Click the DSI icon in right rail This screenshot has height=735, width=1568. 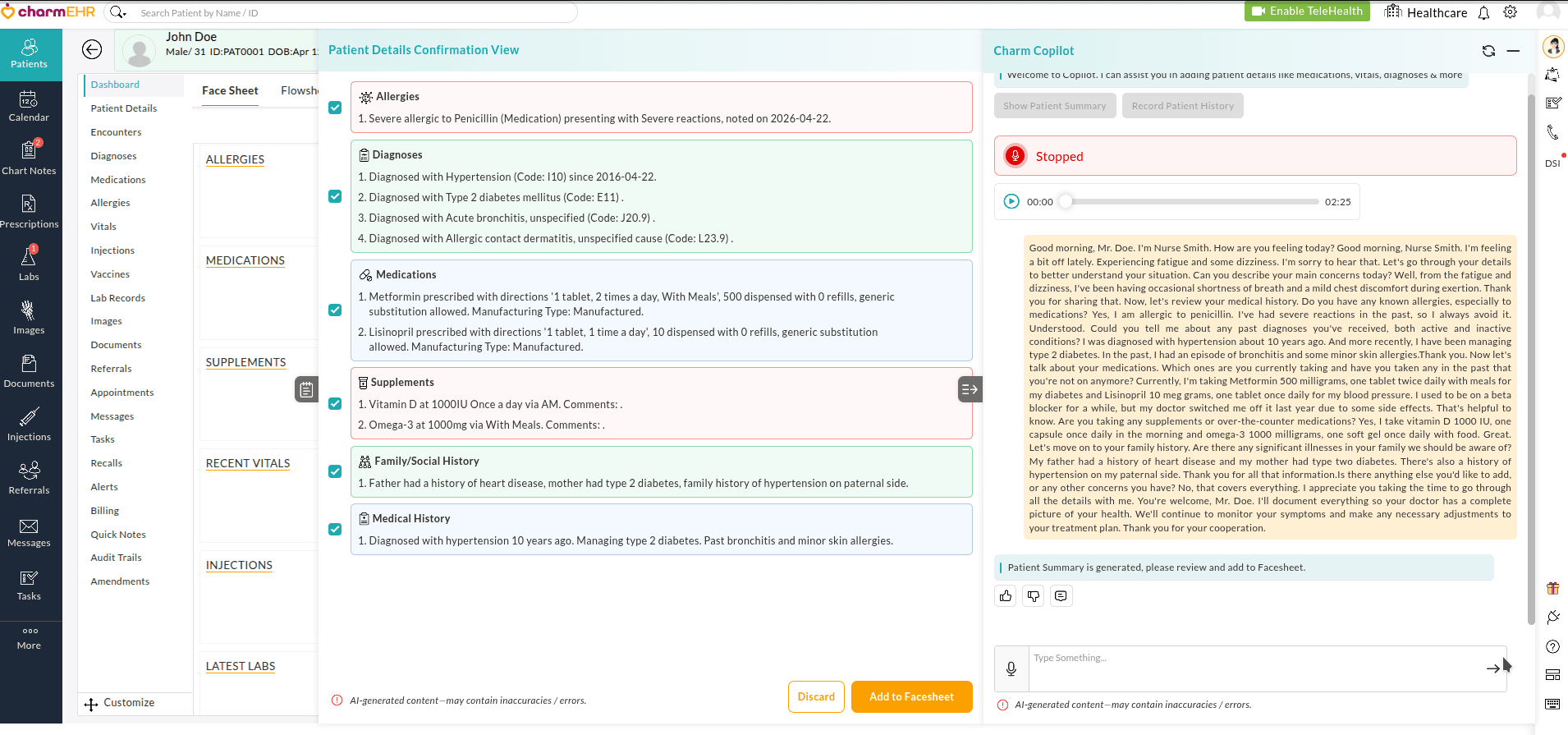[x=1552, y=163]
